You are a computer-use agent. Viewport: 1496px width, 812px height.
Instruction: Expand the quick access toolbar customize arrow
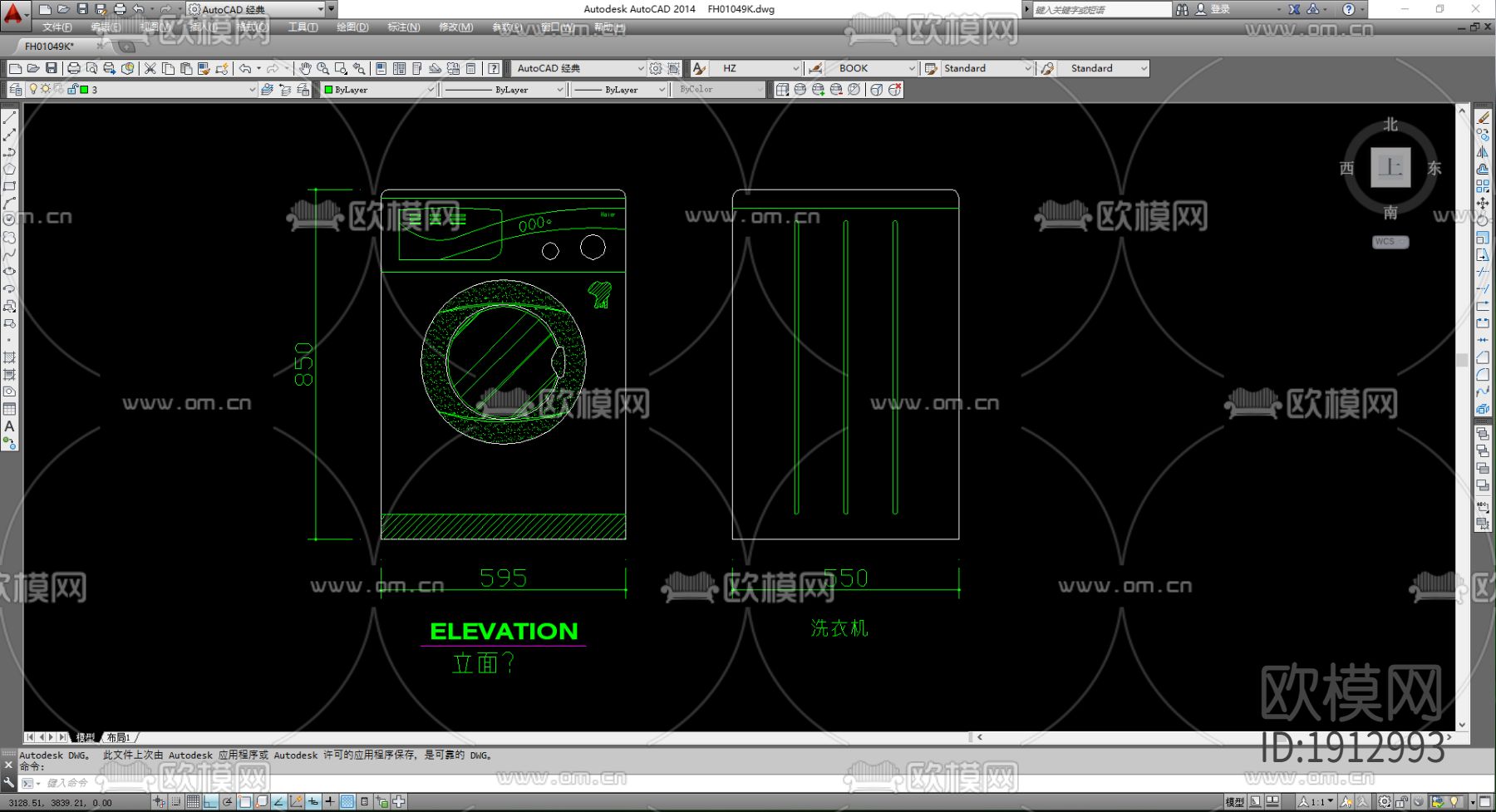click(332, 9)
